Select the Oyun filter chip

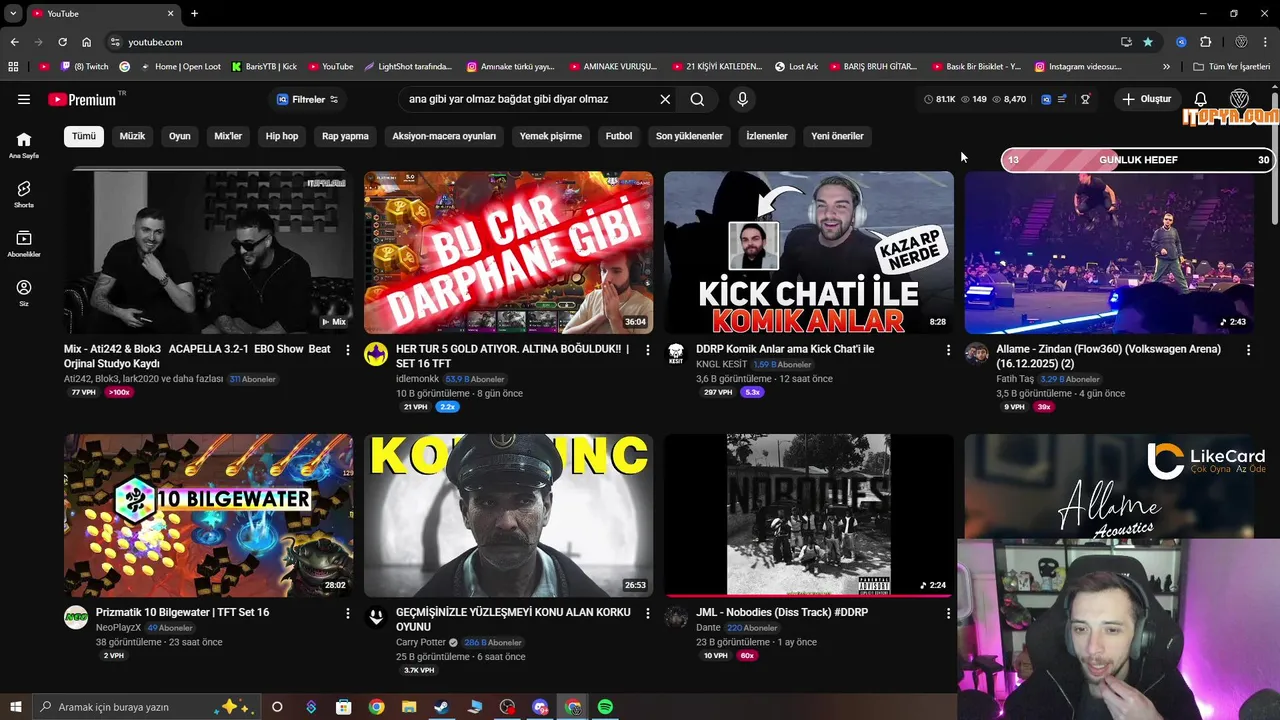coord(180,136)
